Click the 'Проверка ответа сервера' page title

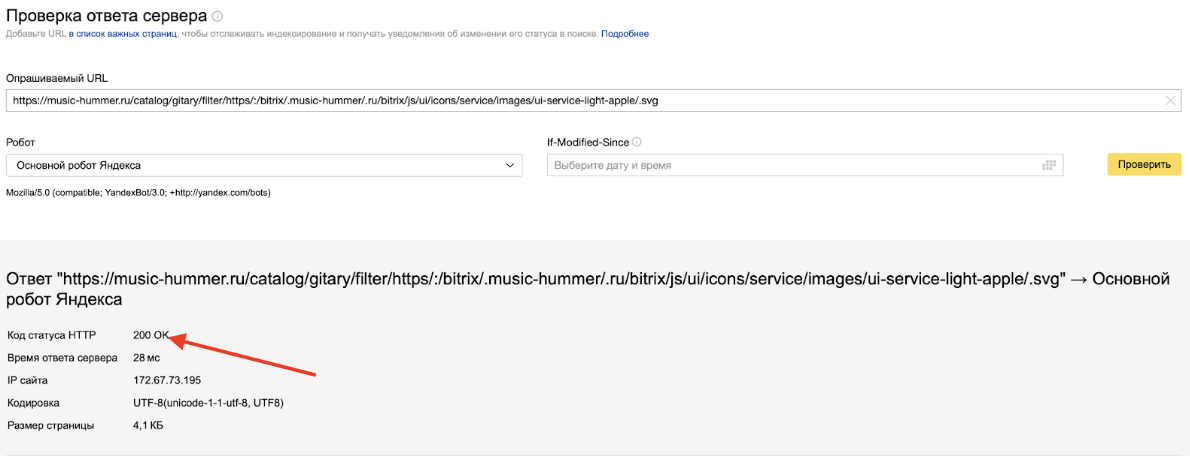pos(106,16)
